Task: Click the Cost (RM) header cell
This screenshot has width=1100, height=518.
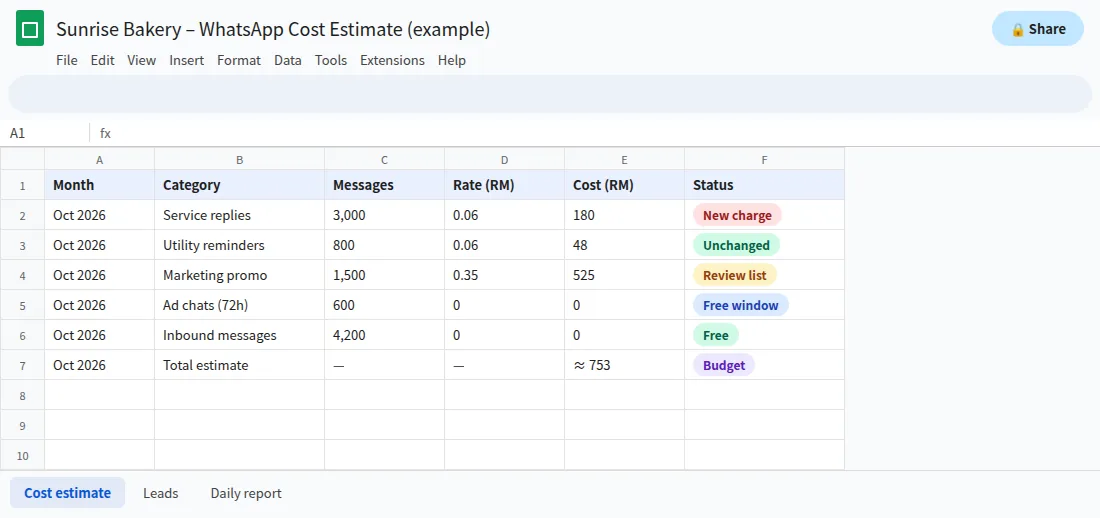Action: tap(624, 185)
